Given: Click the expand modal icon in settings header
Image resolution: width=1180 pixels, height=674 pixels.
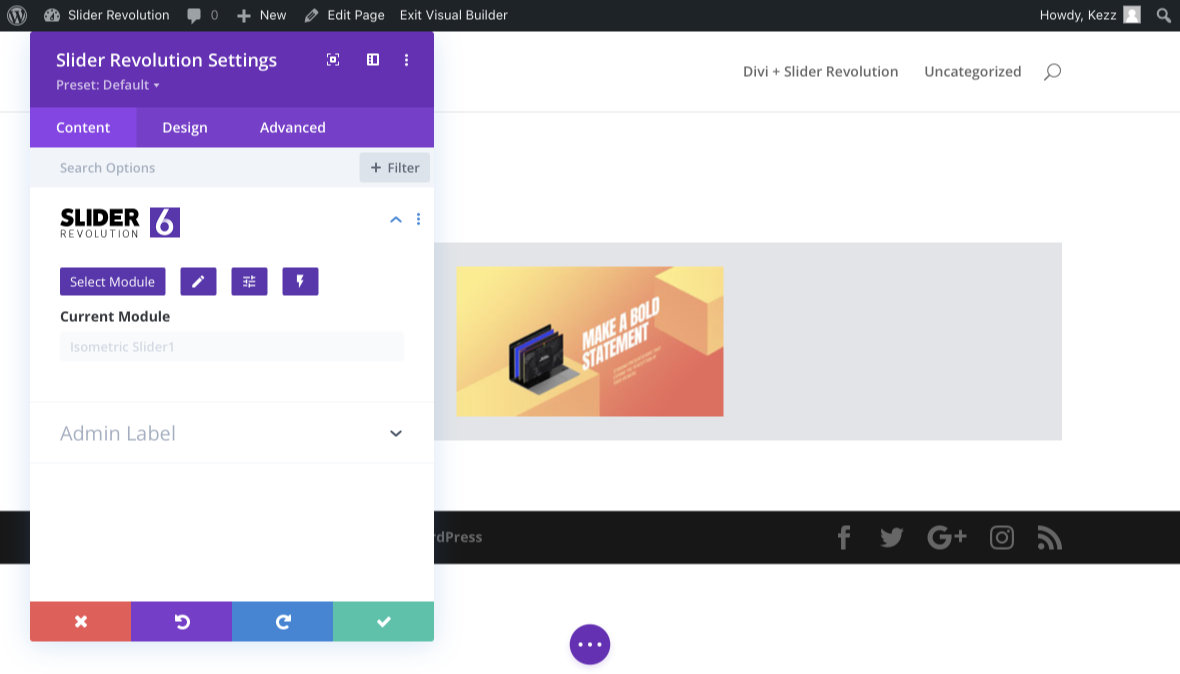Looking at the screenshot, I should (332, 59).
